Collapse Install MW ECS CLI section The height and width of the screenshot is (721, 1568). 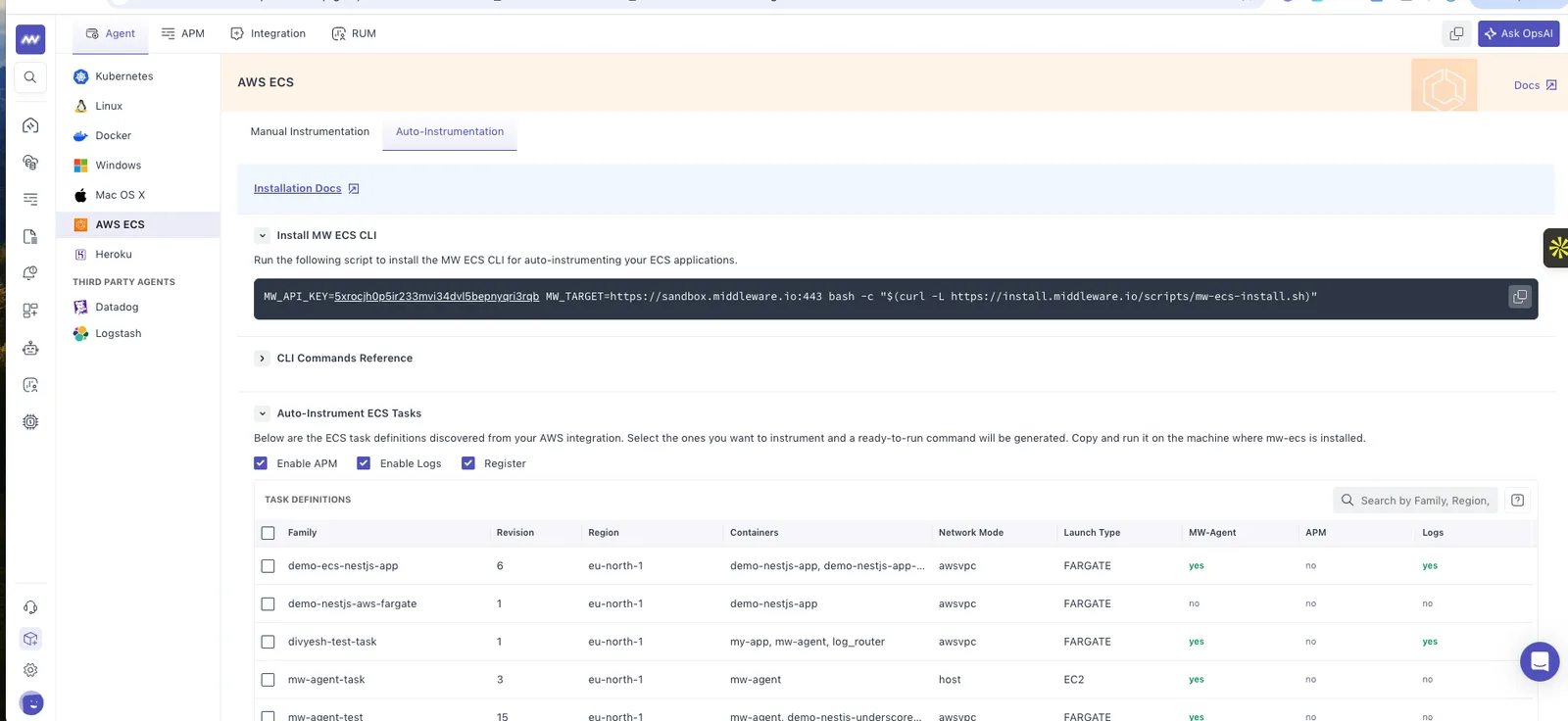point(262,236)
